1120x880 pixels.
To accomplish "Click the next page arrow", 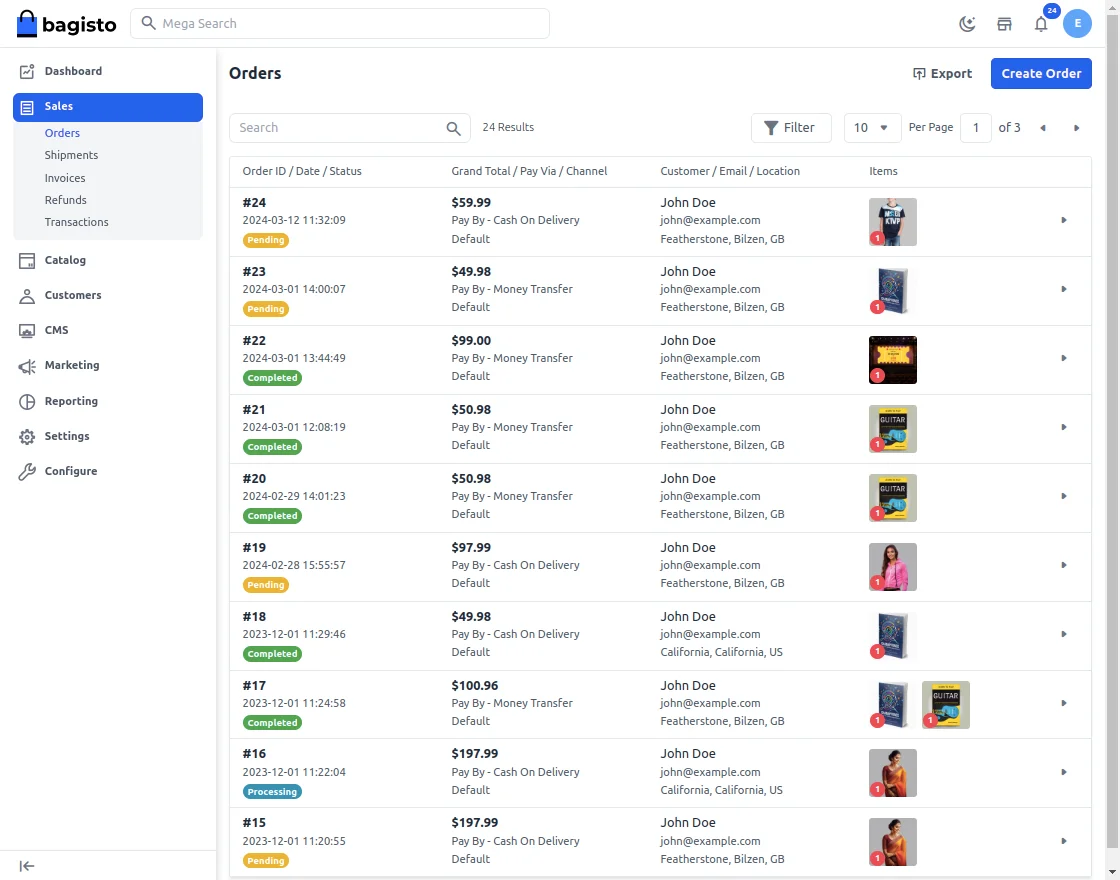I will coord(1076,127).
